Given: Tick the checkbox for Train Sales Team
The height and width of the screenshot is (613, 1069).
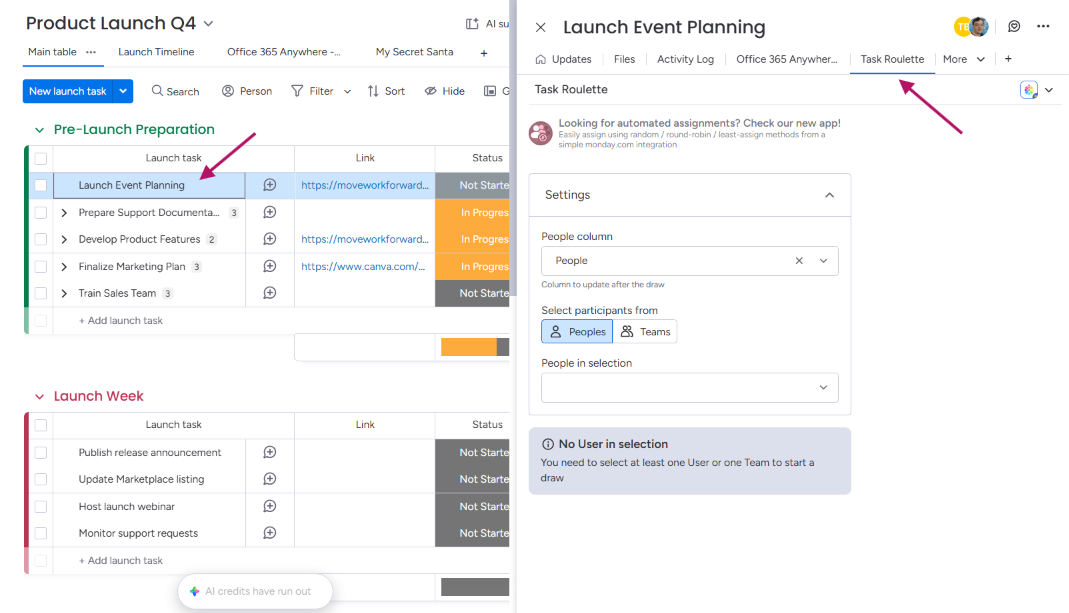Looking at the screenshot, I should pyautogui.click(x=41, y=293).
